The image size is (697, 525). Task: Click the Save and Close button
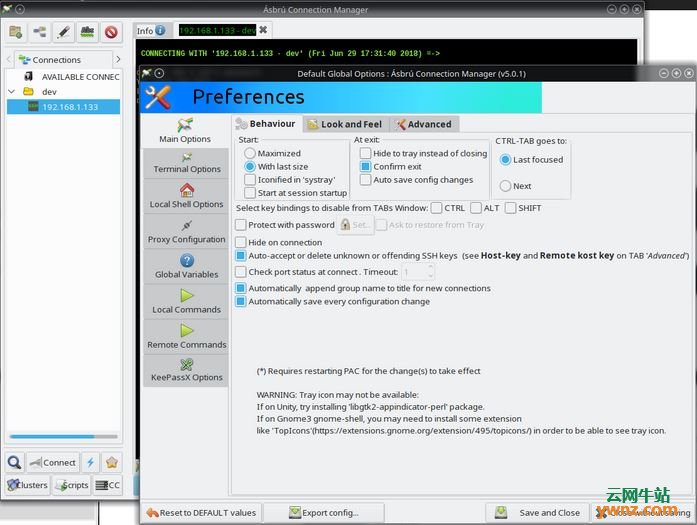tap(538, 513)
